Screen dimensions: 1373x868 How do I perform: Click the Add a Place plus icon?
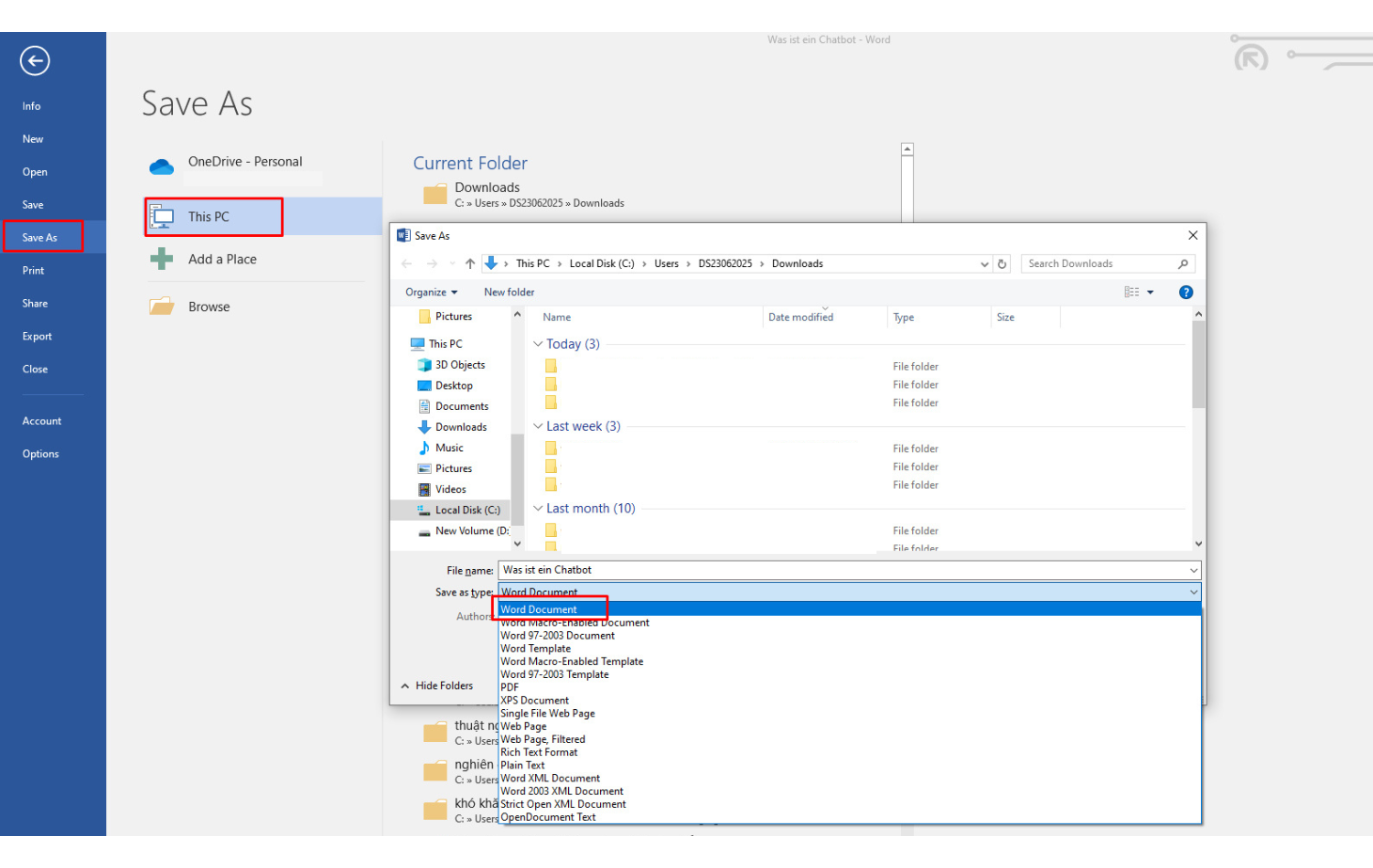tap(162, 259)
